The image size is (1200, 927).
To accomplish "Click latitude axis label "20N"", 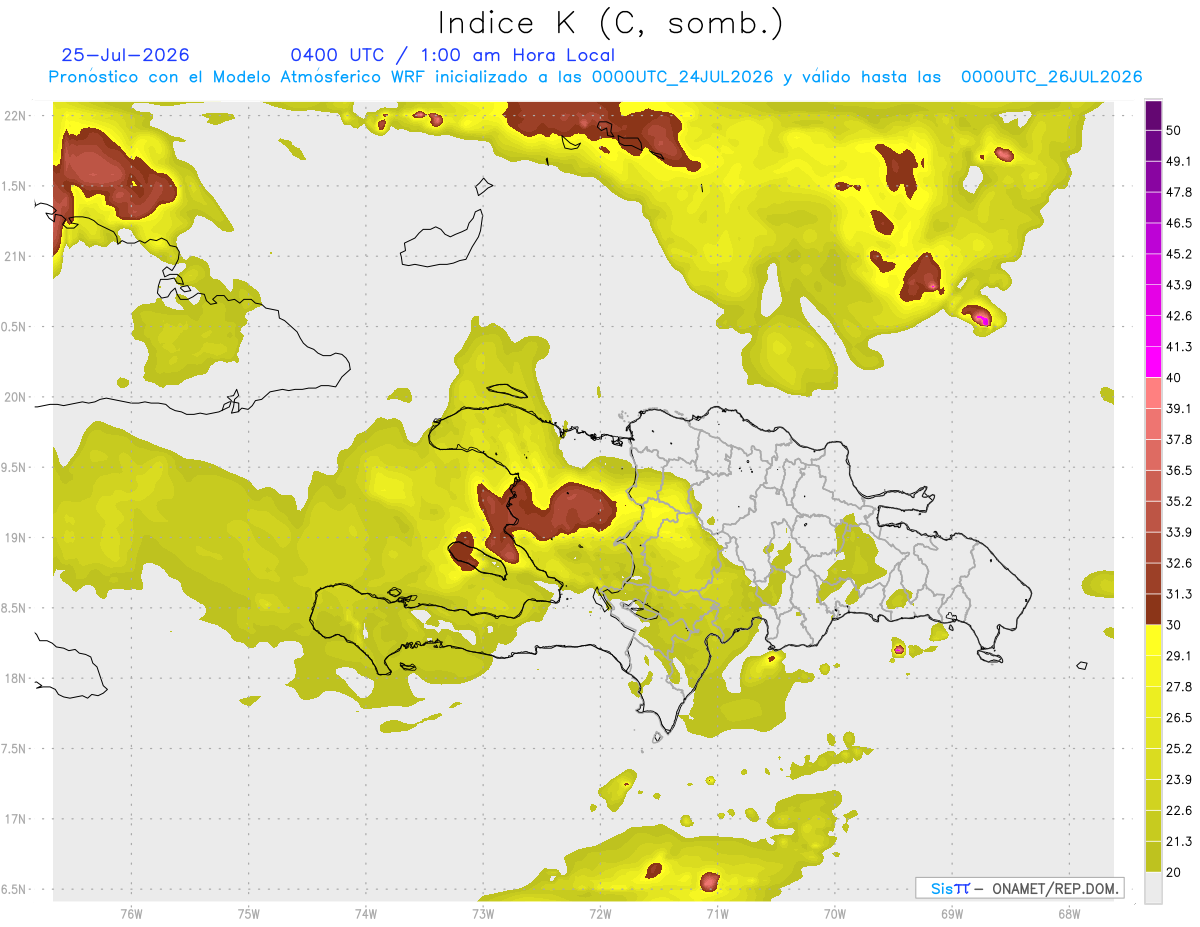I will coord(16,397).
